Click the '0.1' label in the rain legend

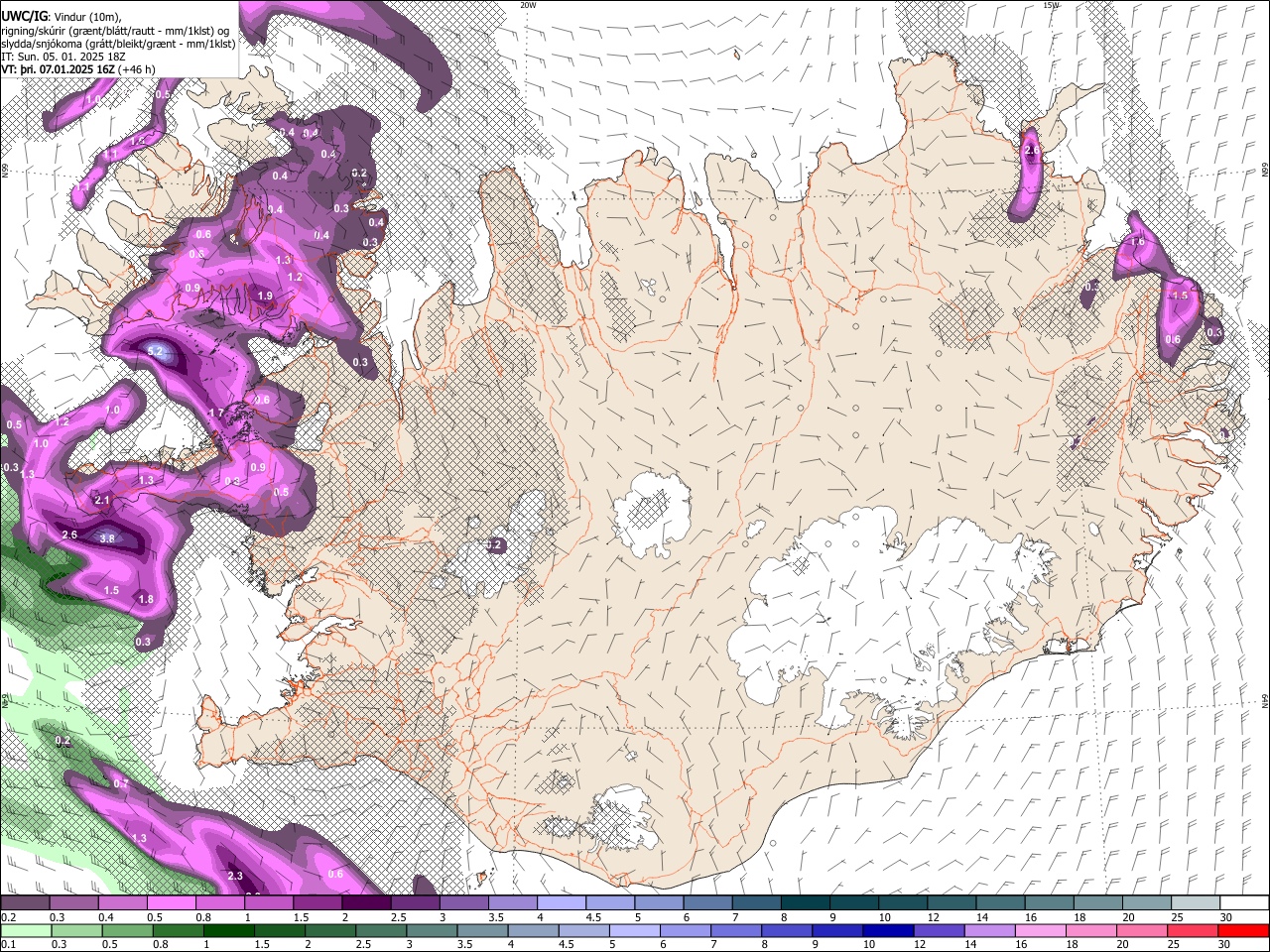[x=8, y=944]
